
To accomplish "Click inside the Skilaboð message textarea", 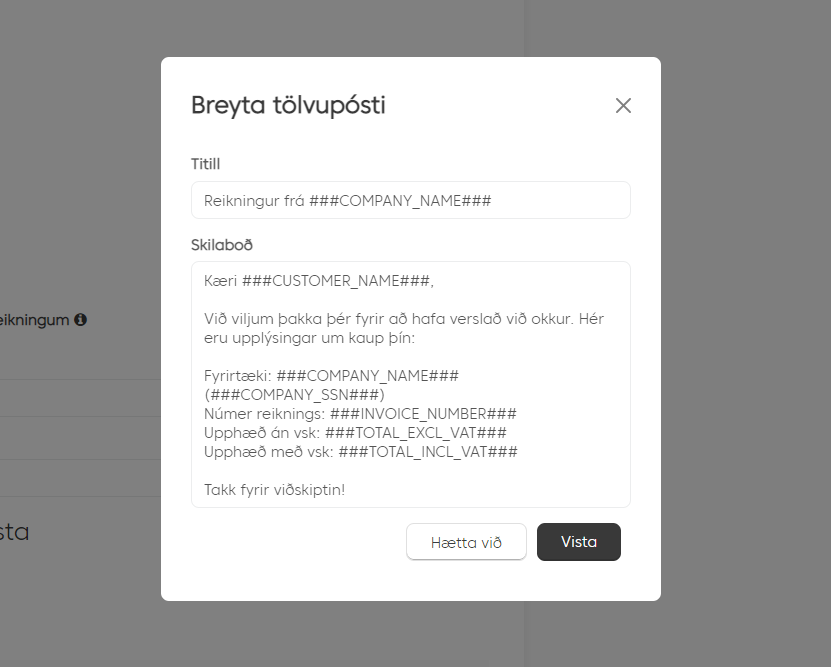I will pyautogui.click(x=411, y=385).
